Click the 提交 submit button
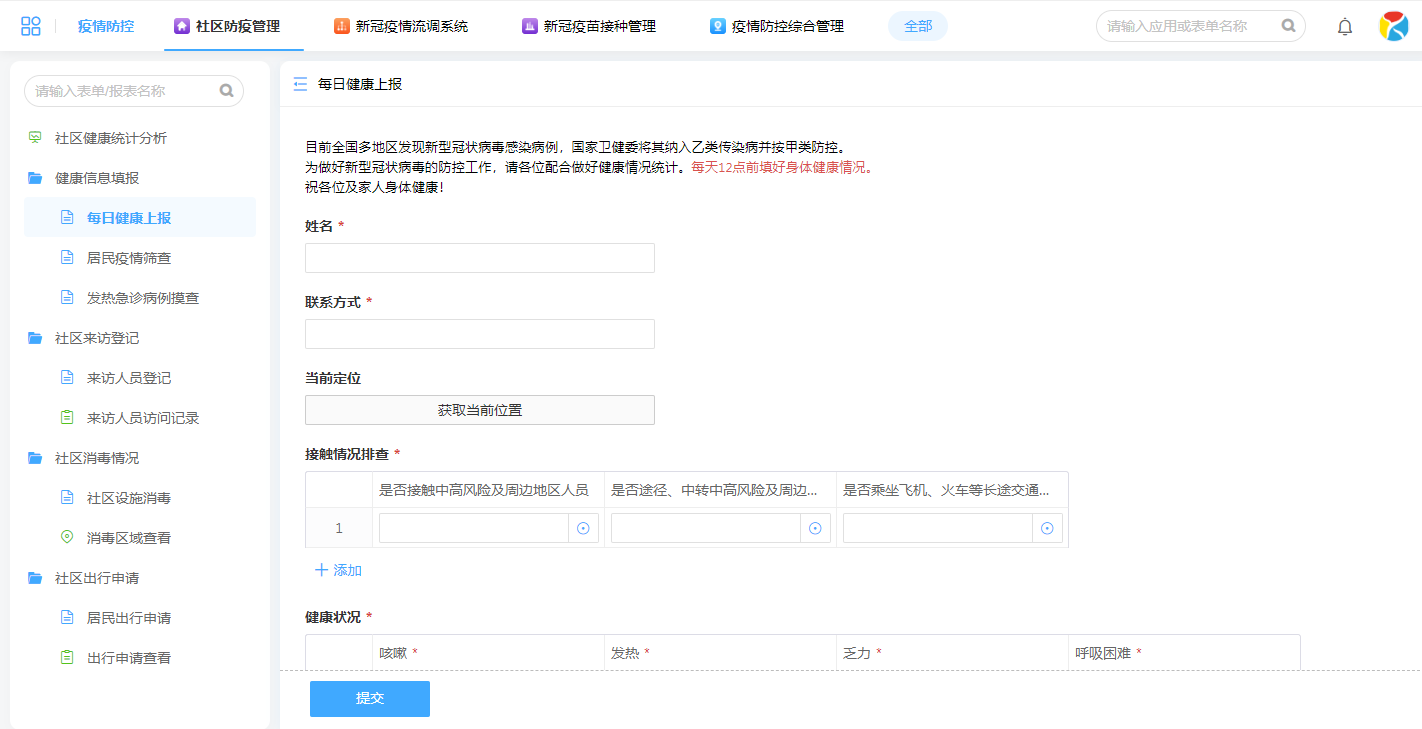1422x729 pixels. point(370,698)
